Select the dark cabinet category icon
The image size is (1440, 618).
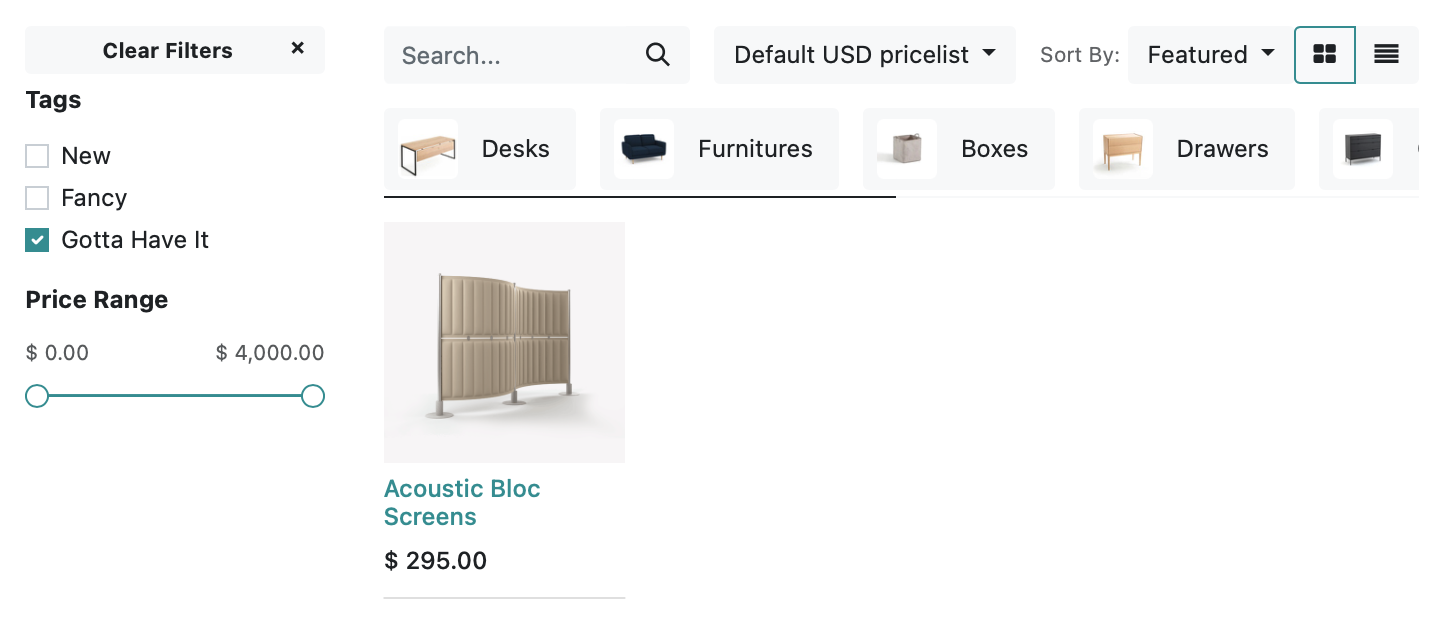pos(1363,149)
